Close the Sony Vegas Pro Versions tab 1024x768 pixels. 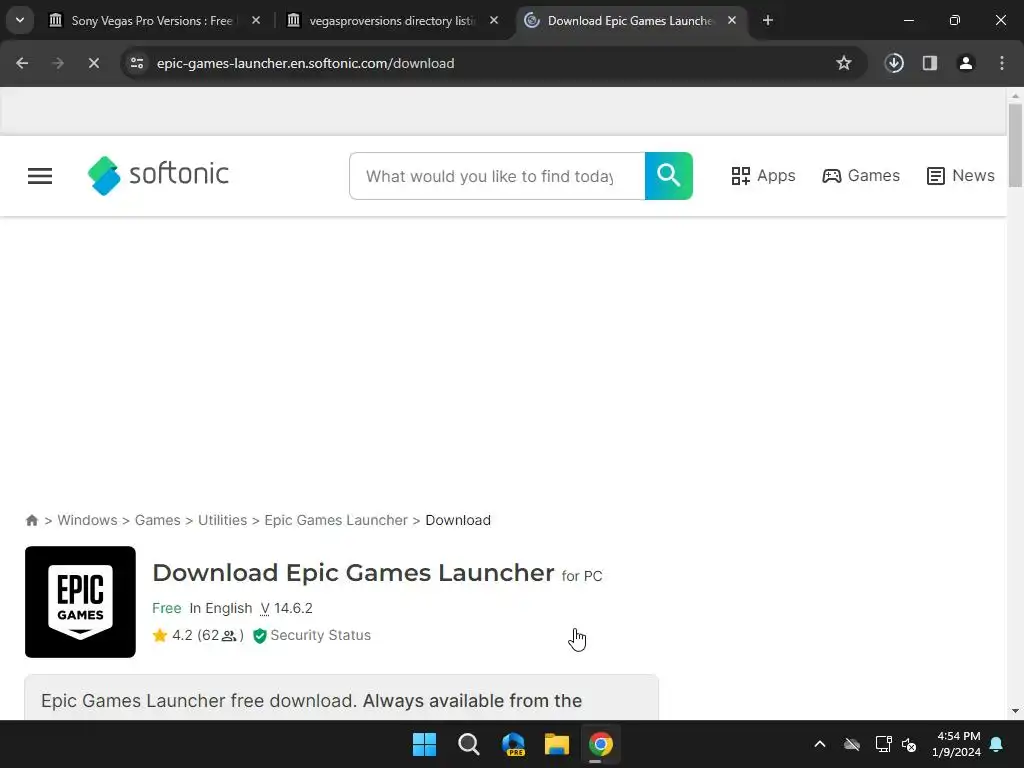coord(256,20)
